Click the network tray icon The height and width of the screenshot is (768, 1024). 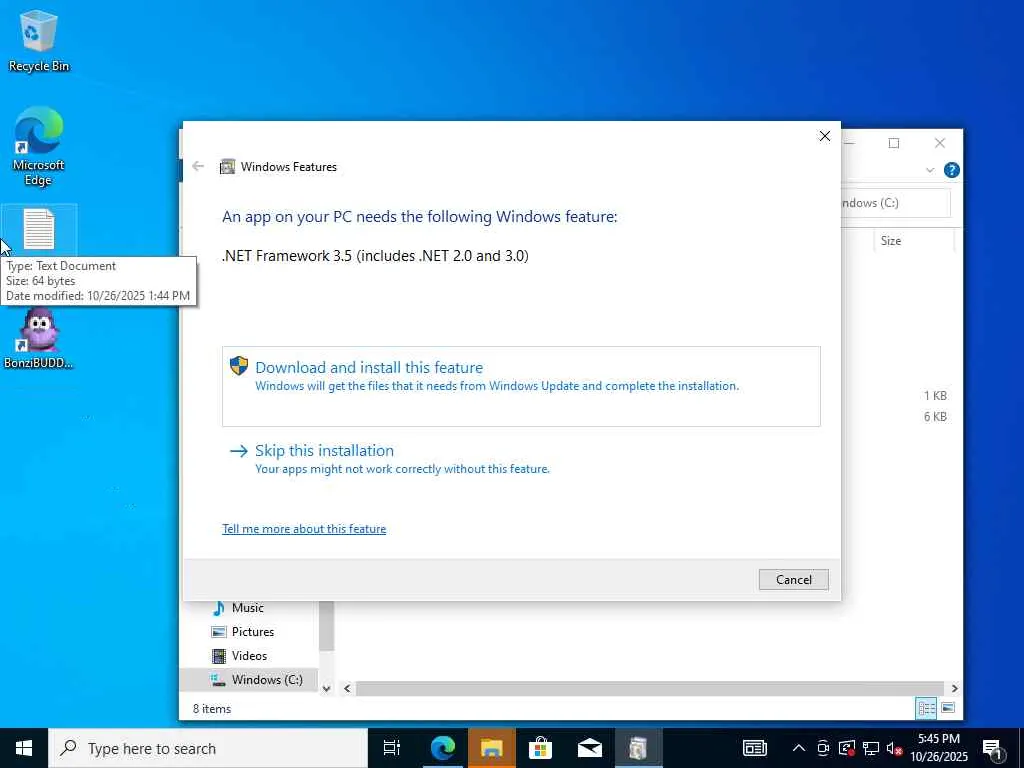(871, 748)
